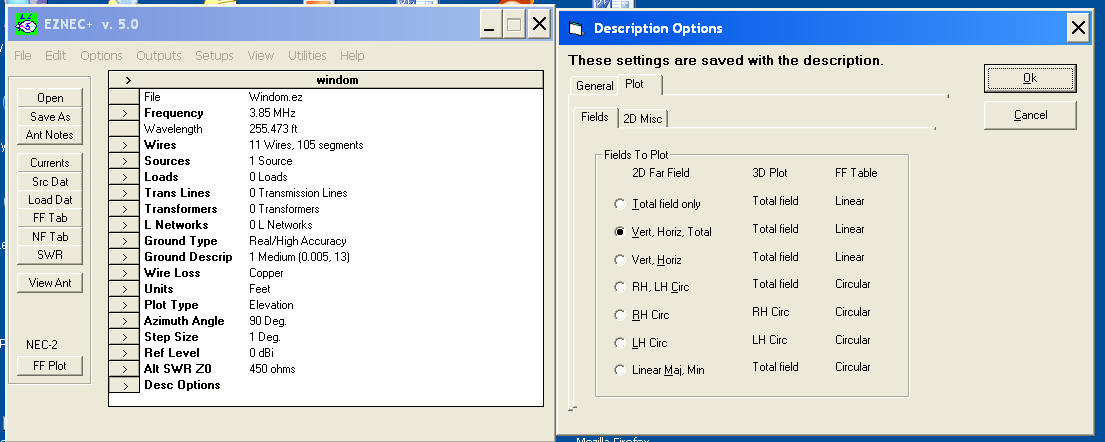Click the FF Plot button
This screenshot has width=1105, height=442.
50,366
